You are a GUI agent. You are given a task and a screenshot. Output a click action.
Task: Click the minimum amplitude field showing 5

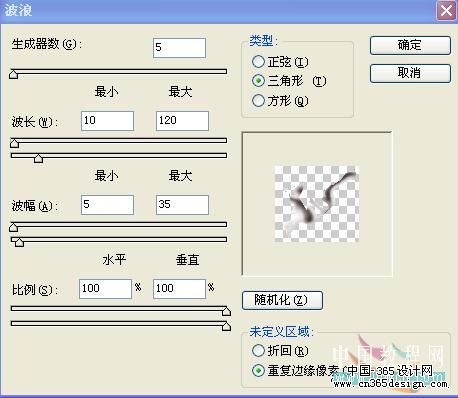tap(107, 205)
